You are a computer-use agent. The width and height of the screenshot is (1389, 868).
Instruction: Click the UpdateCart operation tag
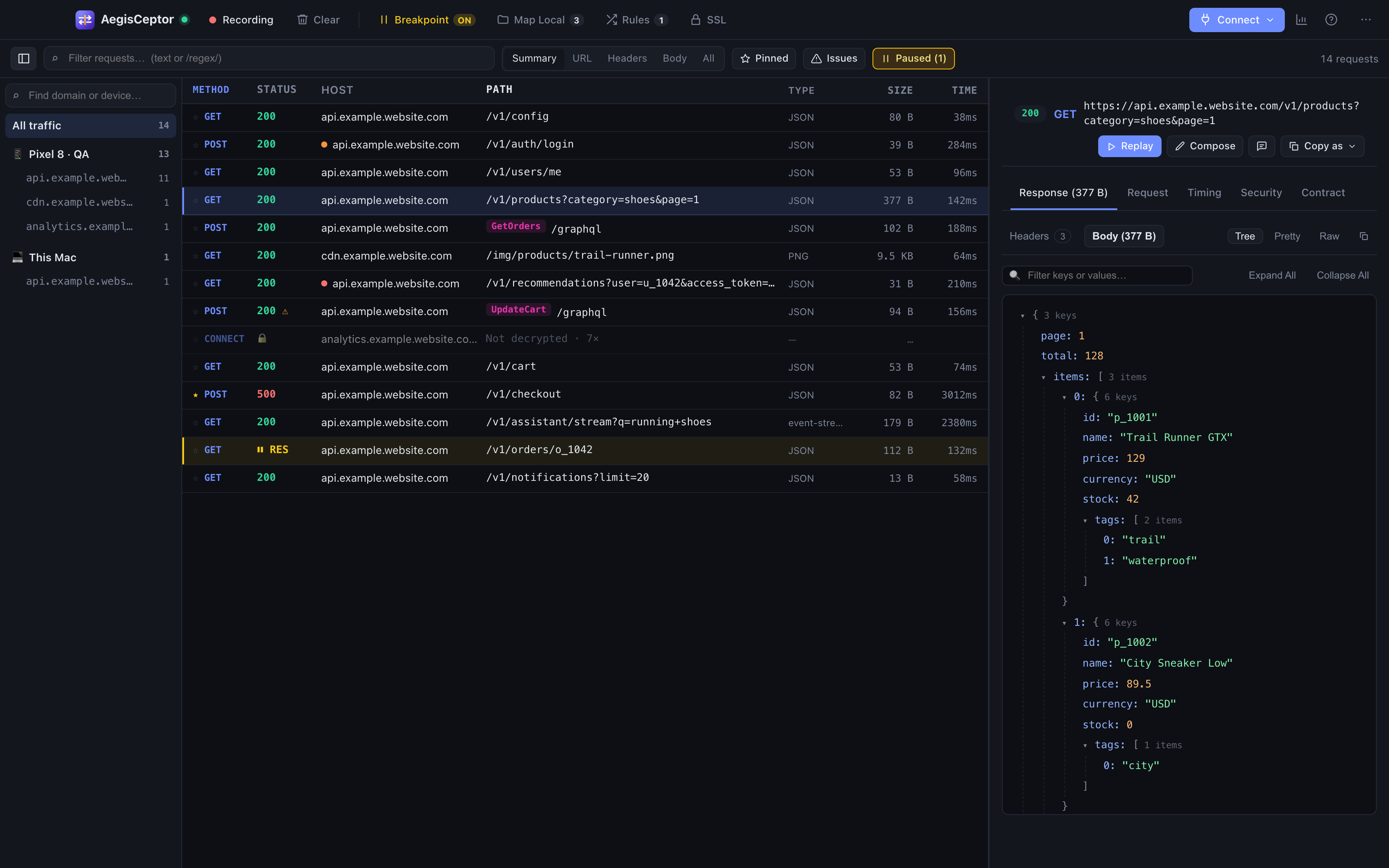[518, 309]
